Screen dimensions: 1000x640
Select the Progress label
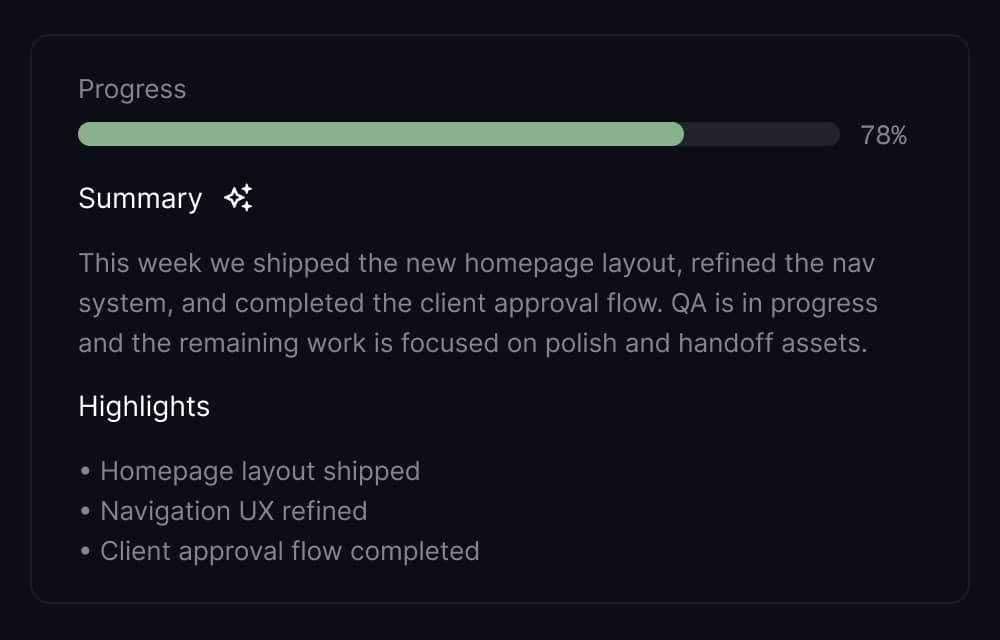point(132,89)
